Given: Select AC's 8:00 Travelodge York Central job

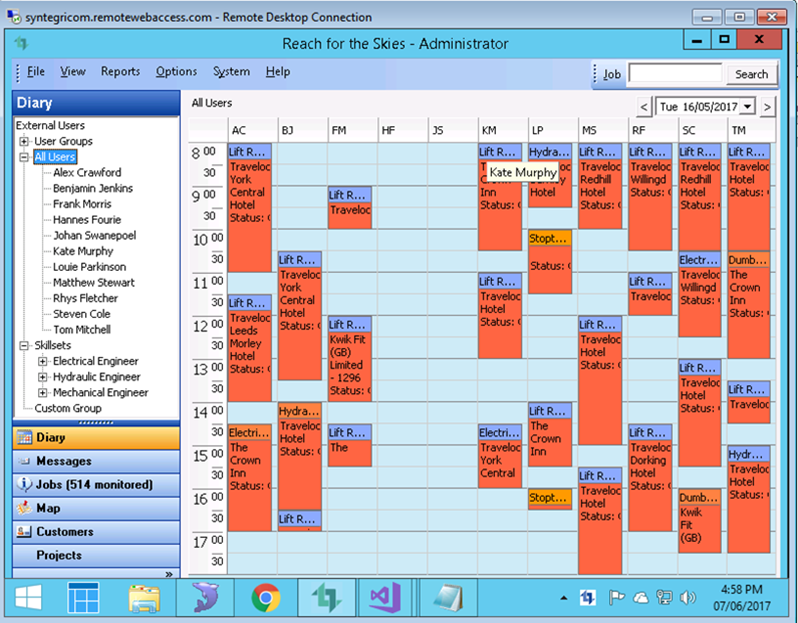Looking at the screenshot, I should [249, 208].
